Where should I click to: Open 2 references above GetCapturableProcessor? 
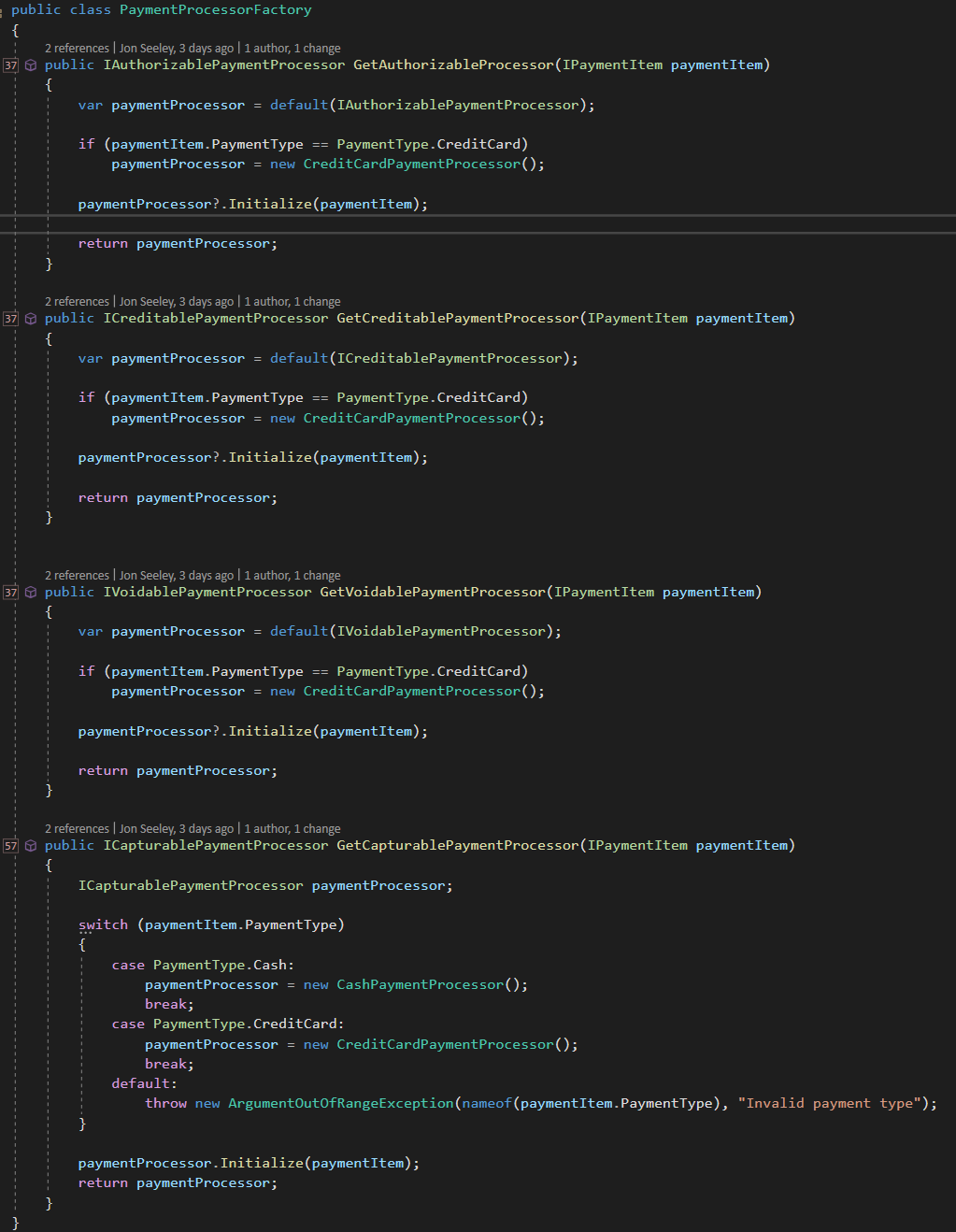[x=77, y=828]
